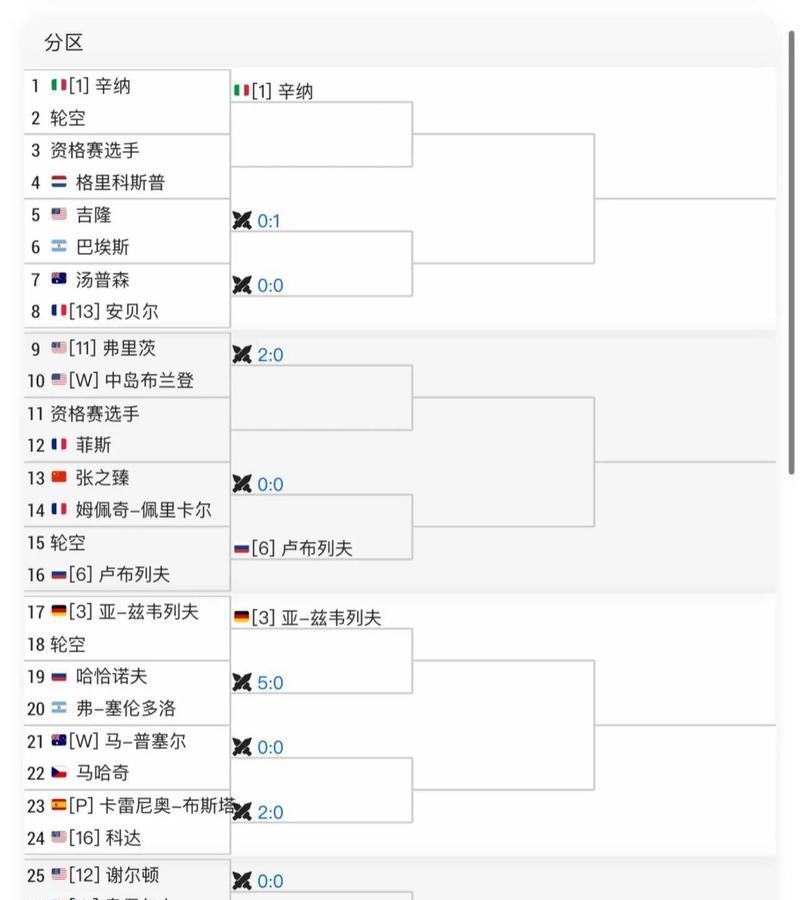
Task: Open the 2:0 score near 卡雷尼奥-布斯塔
Action: click(x=270, y=812)
